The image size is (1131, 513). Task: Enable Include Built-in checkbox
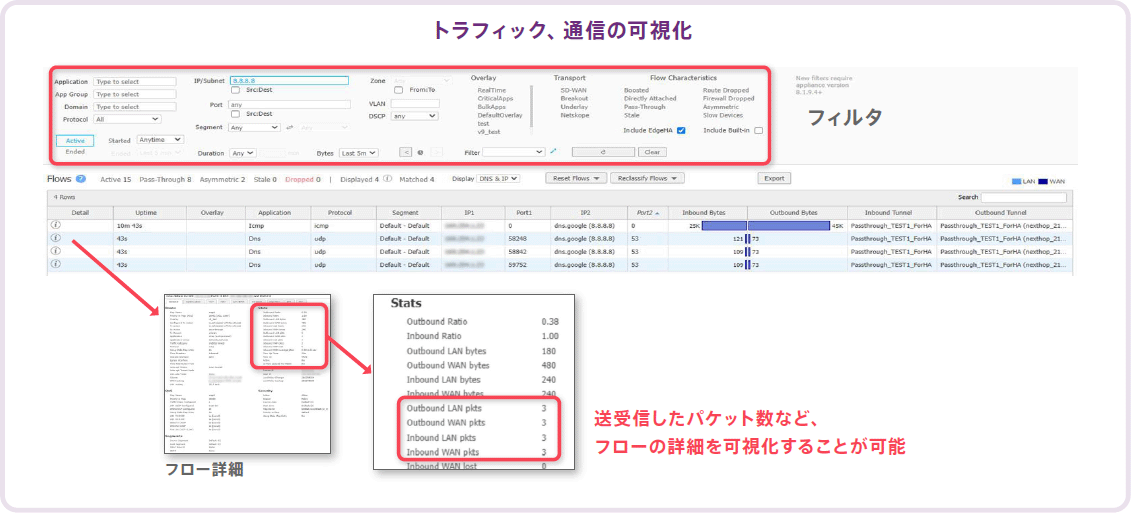758,131
